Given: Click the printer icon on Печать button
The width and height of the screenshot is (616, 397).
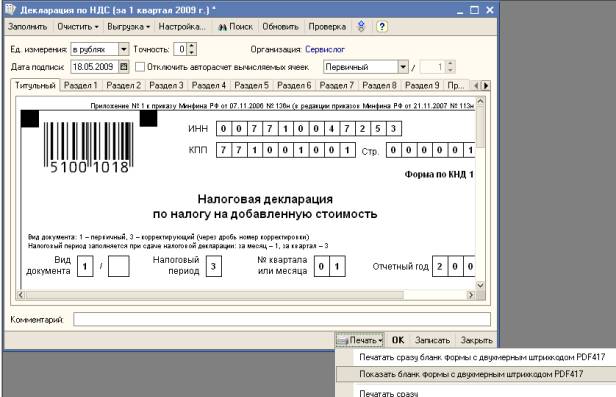Looking at the screenshot, I should point(342,340).
